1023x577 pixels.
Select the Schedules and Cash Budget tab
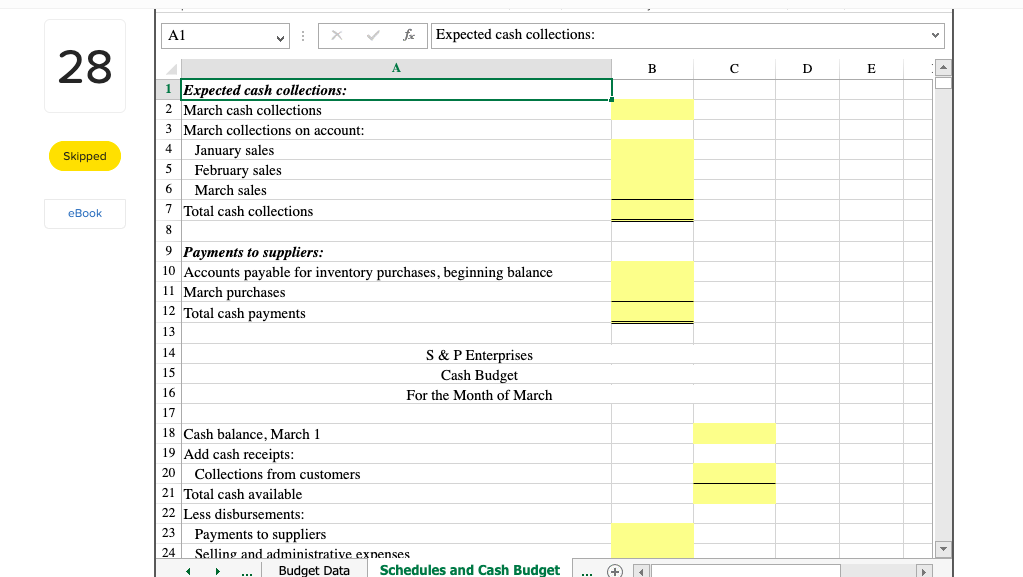click(469, 570)
